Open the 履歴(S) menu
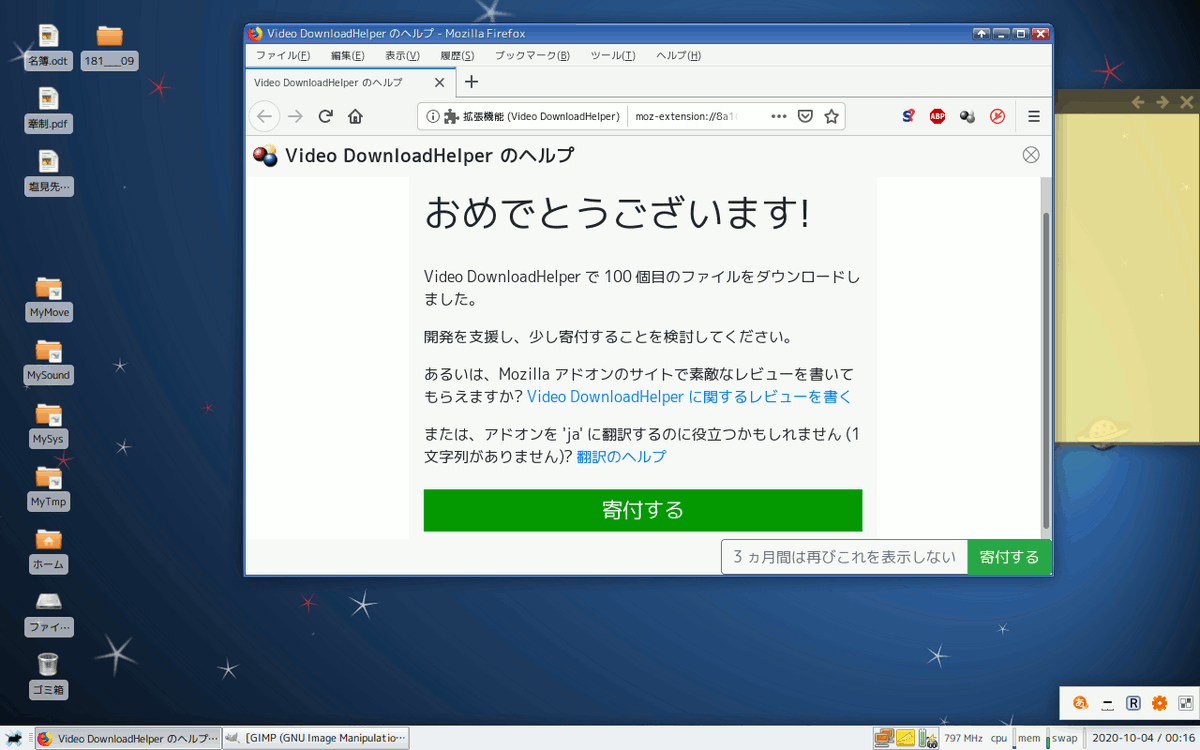The image size is (1200, 750). [x=457, y=55]
